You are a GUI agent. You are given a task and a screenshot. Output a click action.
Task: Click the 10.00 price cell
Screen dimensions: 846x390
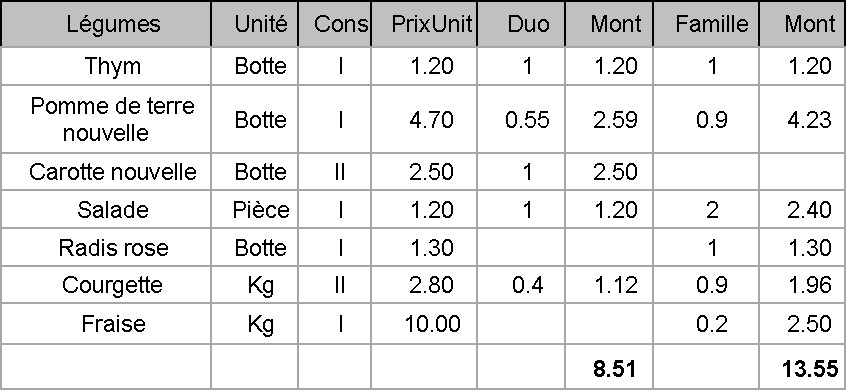click(424, 323)
